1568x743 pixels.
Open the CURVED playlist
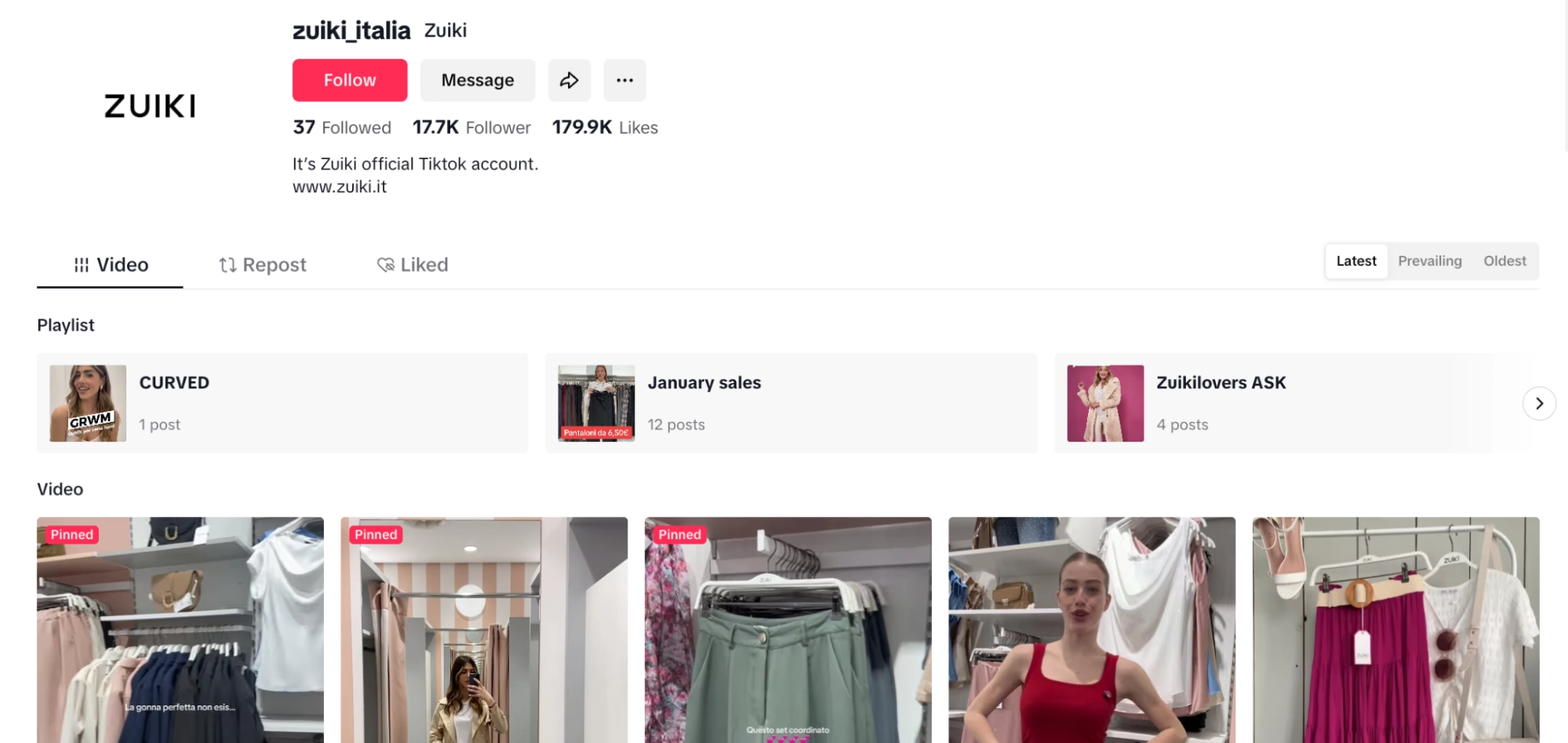282,403
